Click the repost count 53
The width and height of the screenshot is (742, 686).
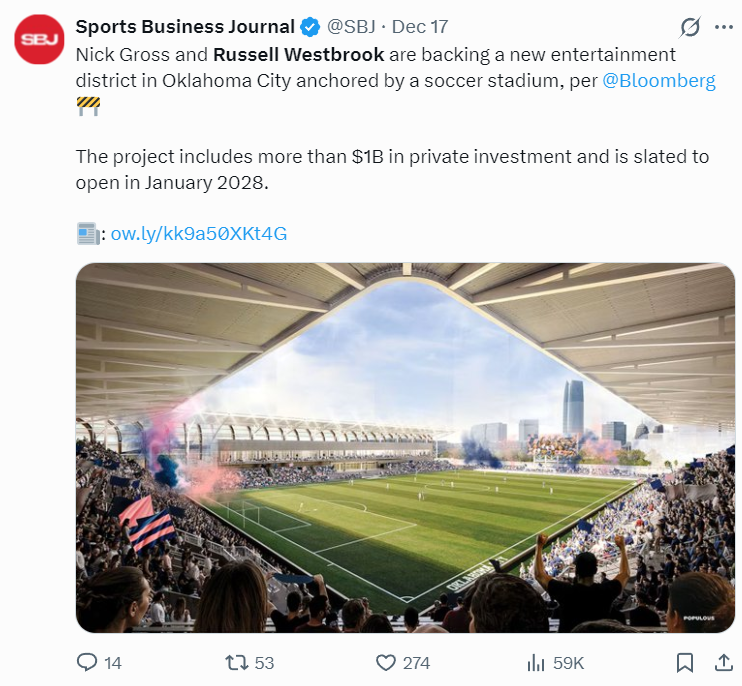click(264, 662)
